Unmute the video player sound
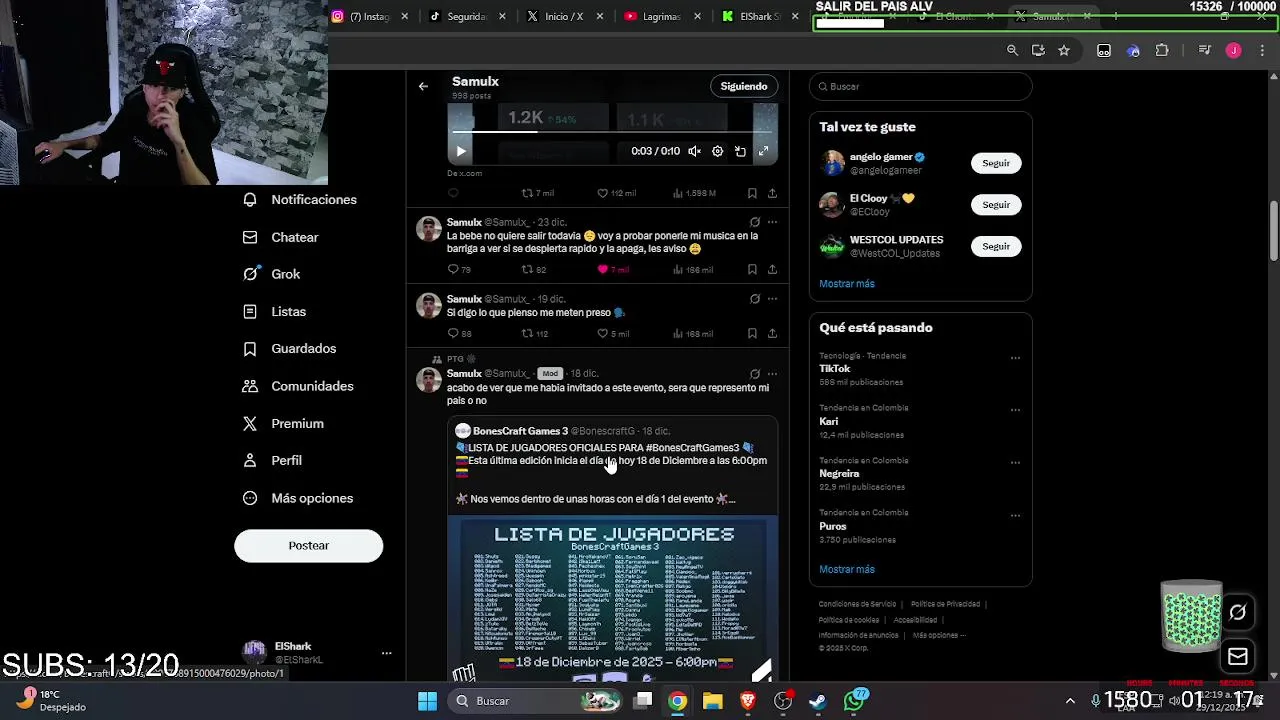 pyautogui.click(x=694, y=151)
